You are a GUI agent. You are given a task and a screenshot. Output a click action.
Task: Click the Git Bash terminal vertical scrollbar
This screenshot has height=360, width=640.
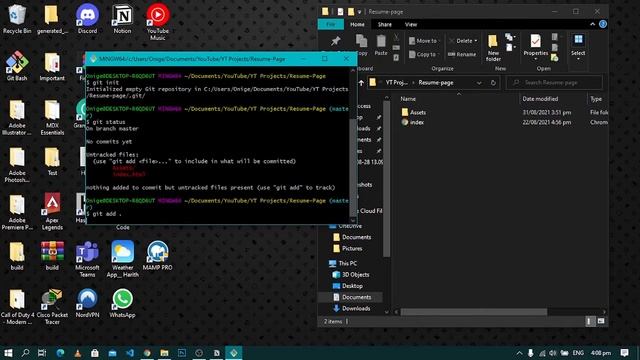(353, 167)
